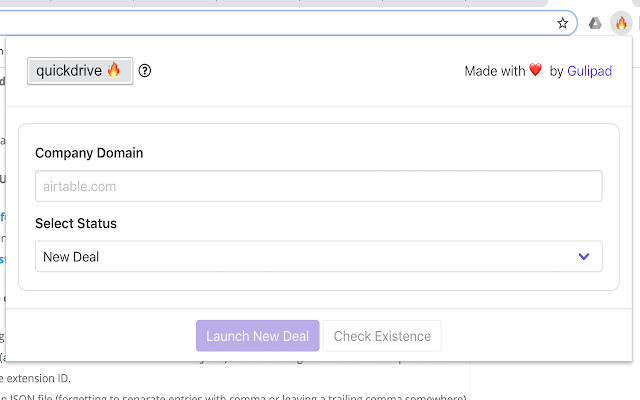The width and height of the screenshot is (640, 400).
Task: Open the Google Drive extension icon
Action: click(x=595, y=23)
